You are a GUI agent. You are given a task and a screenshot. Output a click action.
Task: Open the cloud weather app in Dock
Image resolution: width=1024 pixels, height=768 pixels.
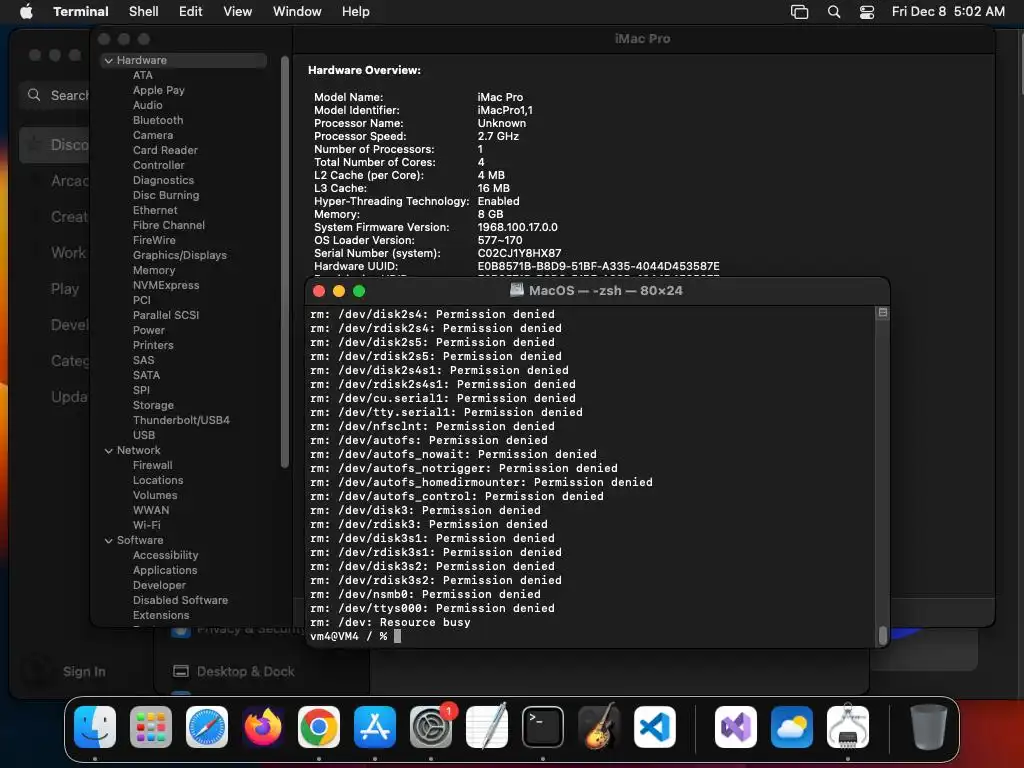click(792, 727)
